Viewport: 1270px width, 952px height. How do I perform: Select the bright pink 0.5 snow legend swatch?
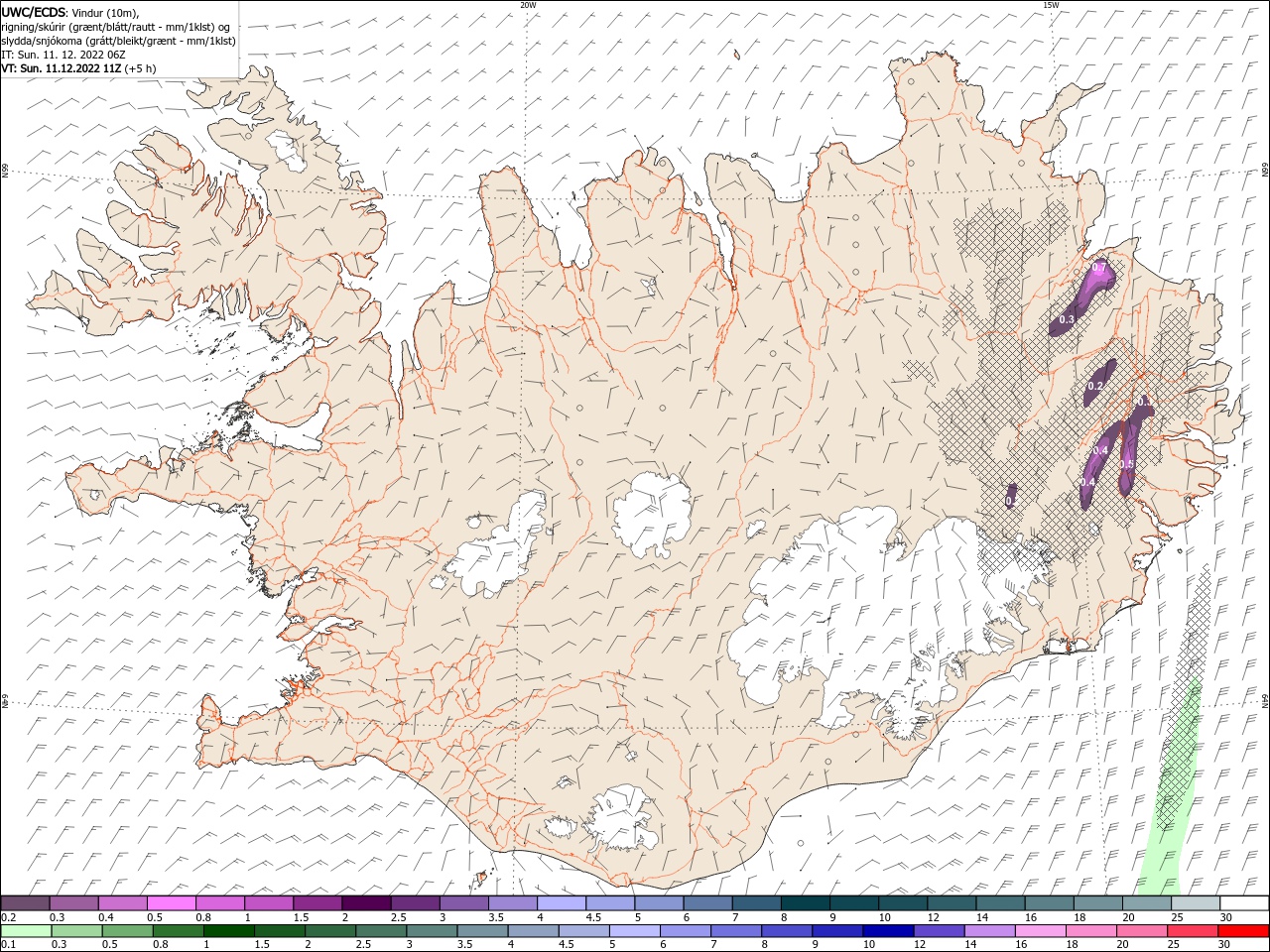tap(172, 903)
